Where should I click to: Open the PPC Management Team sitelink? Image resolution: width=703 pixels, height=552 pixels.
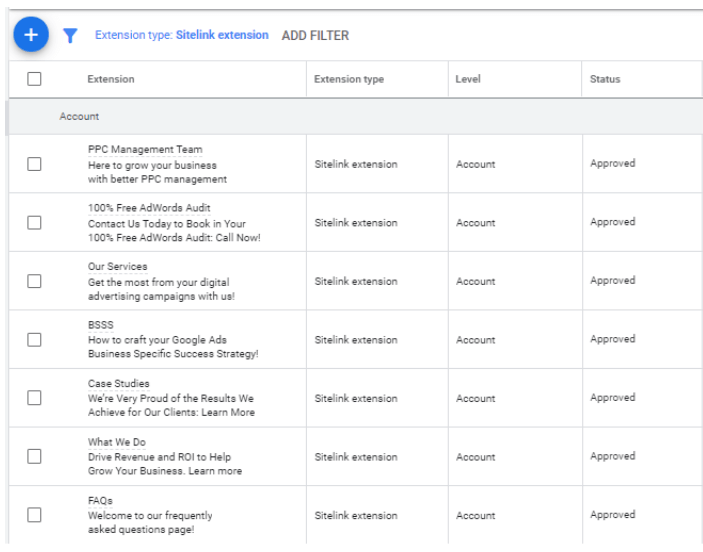point(145,149)
